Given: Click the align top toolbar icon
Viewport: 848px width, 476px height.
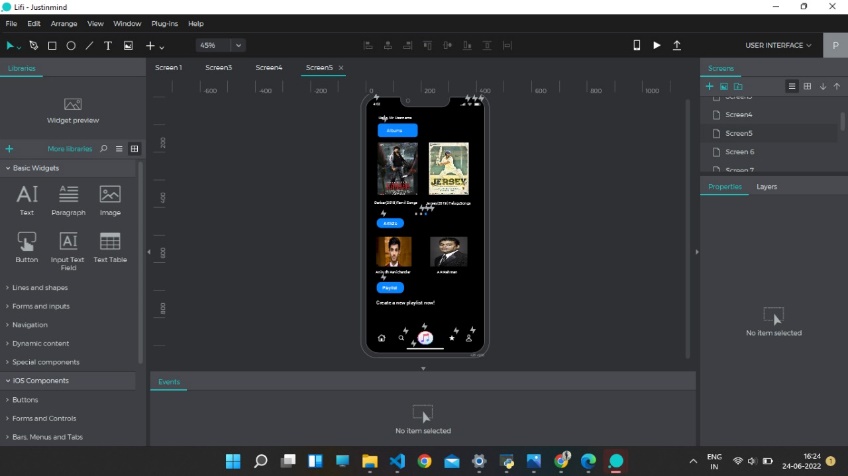Looking at the screenshot, I should point(427,45).
